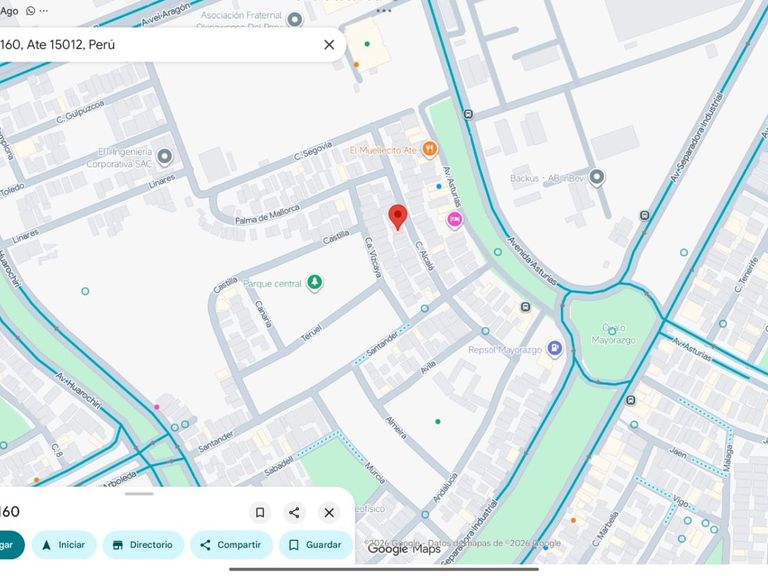Open the Directorio button
Screen dimensions: 768x576
pos(144,545)
